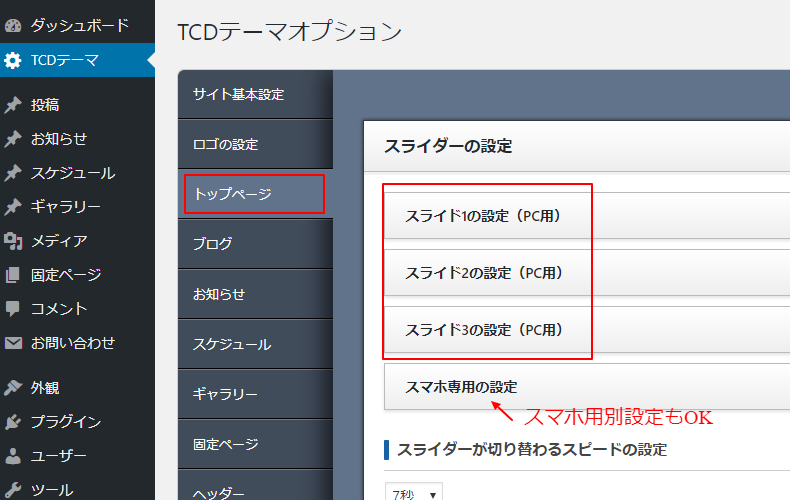This screenshot has height=500, width=790.
Task: Click the media icon beside メディア
Action: point(13,241)
